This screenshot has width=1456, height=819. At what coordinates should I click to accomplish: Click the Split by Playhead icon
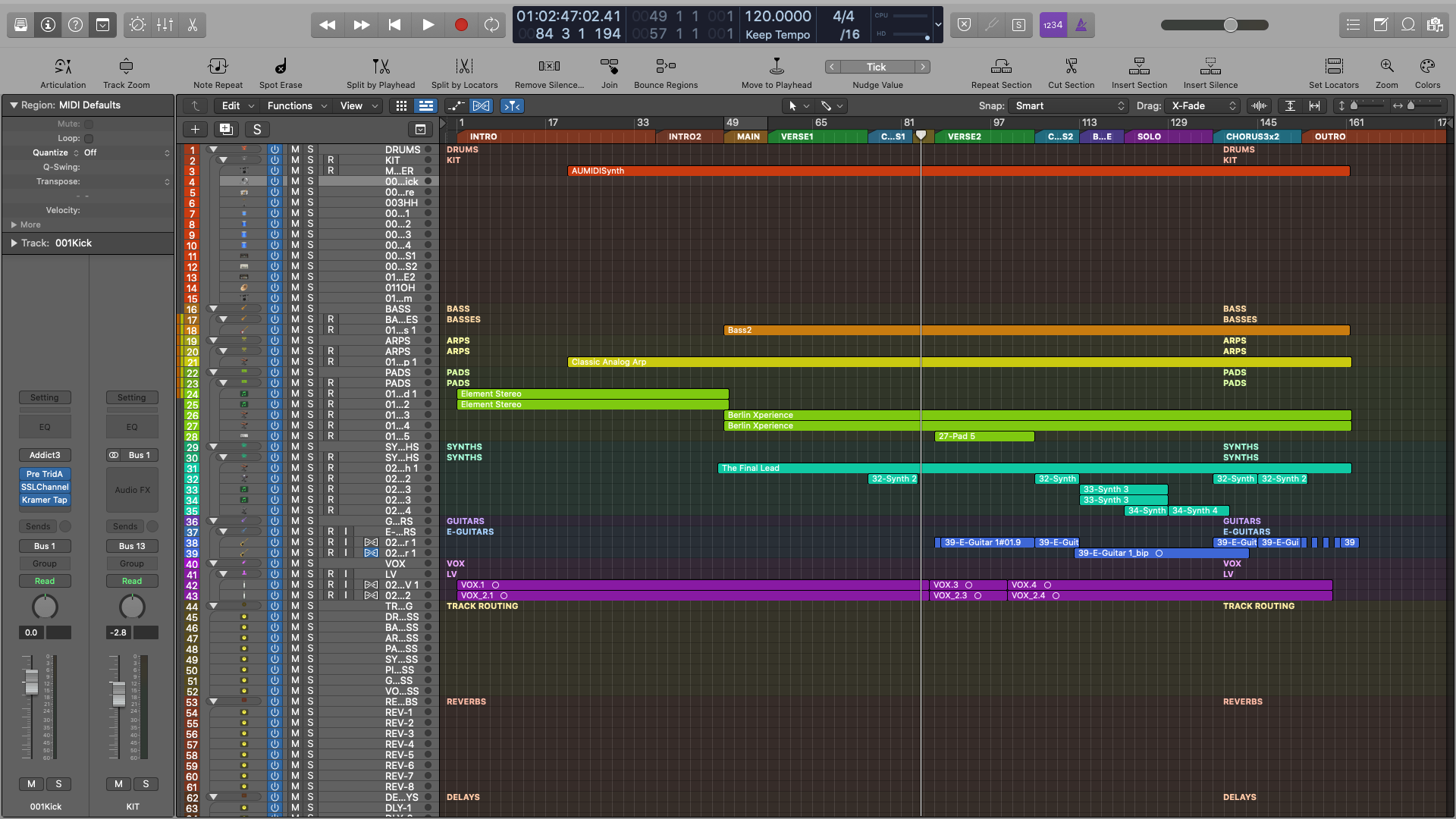coord(381,66)
